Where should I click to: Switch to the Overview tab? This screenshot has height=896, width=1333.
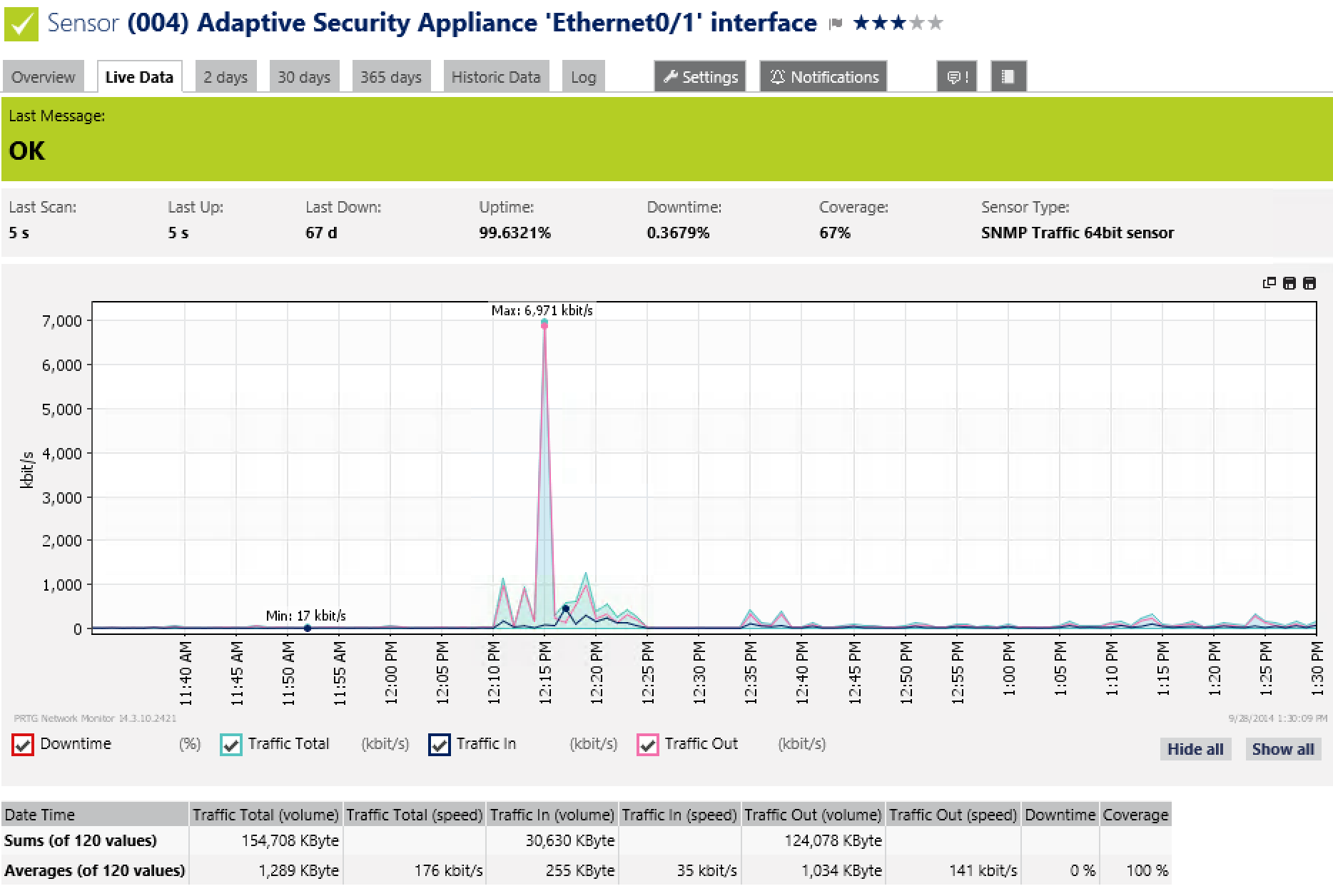43,77
